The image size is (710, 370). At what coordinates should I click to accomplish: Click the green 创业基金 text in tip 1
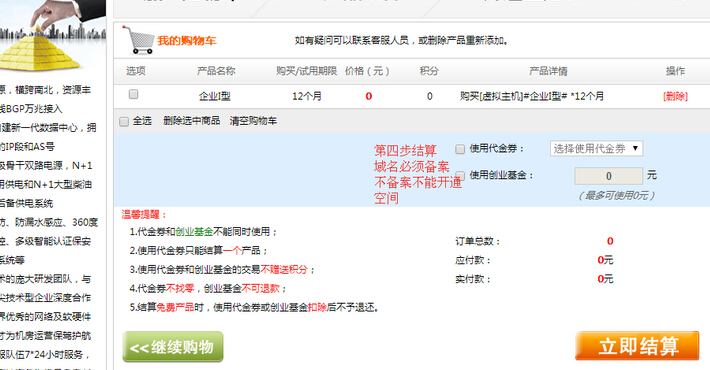pos(194,232)
